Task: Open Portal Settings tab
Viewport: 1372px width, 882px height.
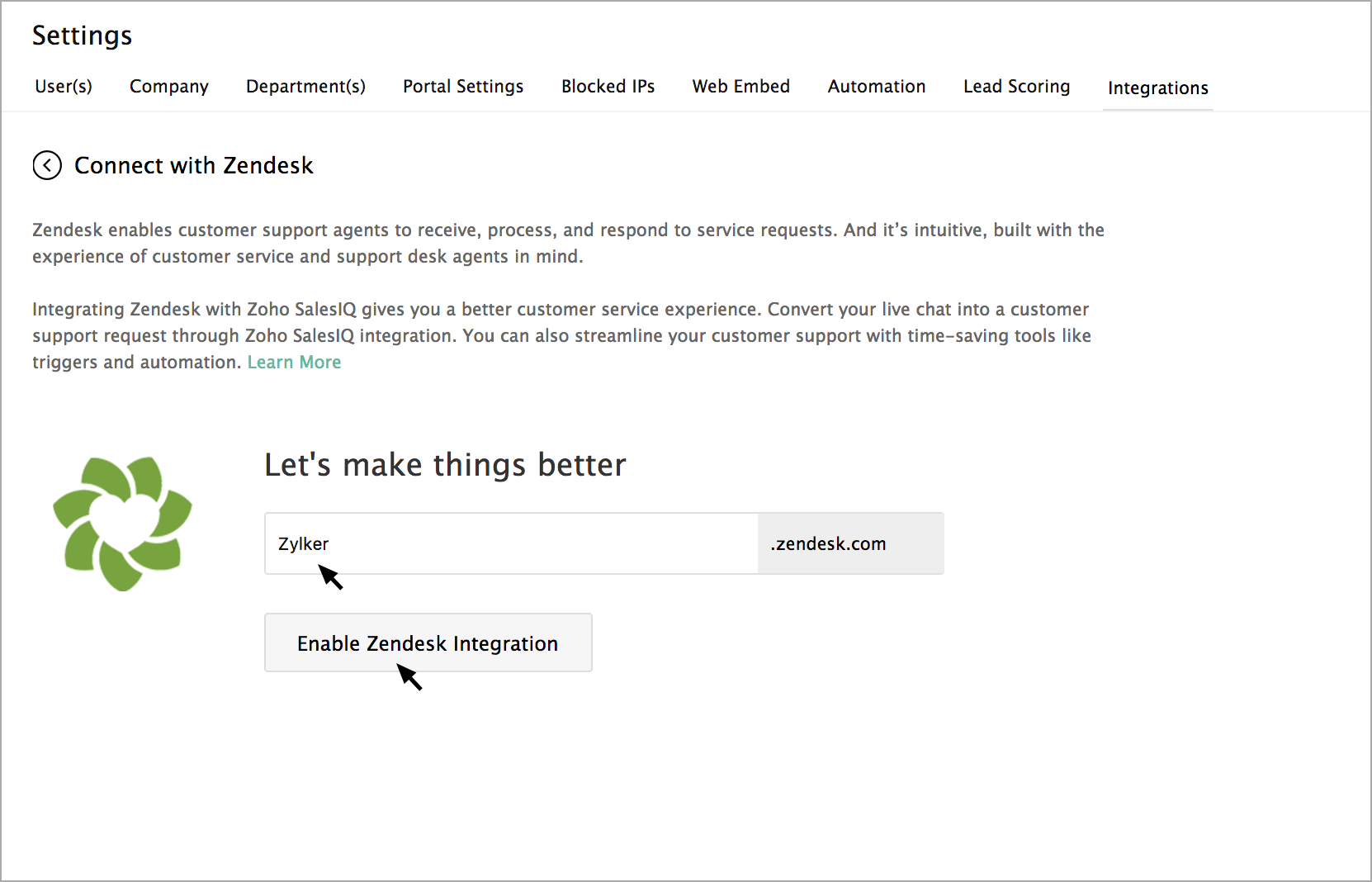Action: 463,87
